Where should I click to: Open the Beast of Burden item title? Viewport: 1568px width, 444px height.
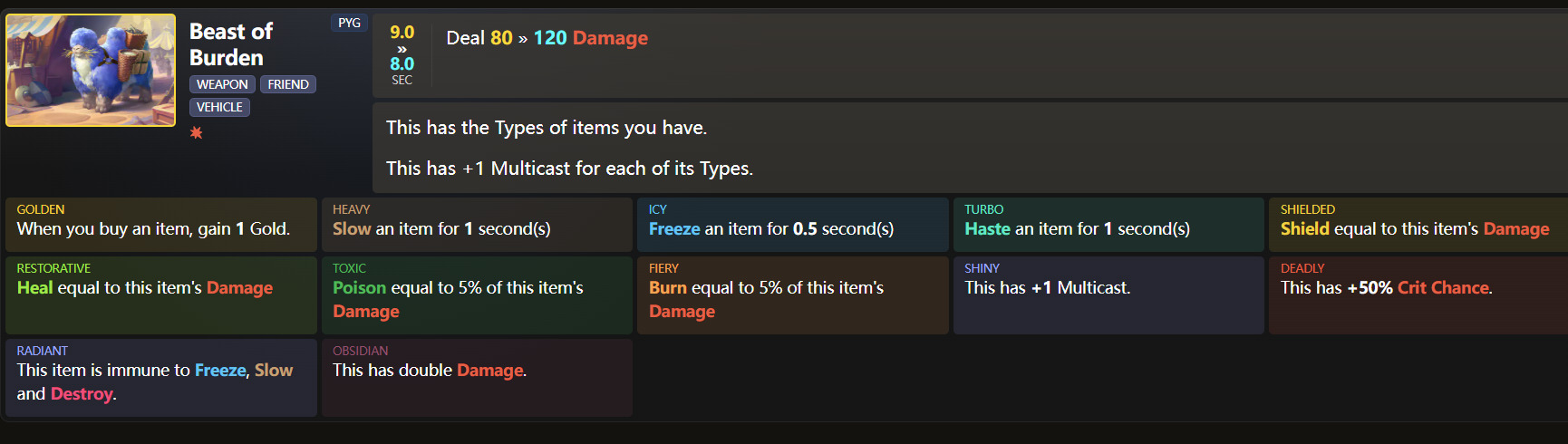click(x=230, y=44)
